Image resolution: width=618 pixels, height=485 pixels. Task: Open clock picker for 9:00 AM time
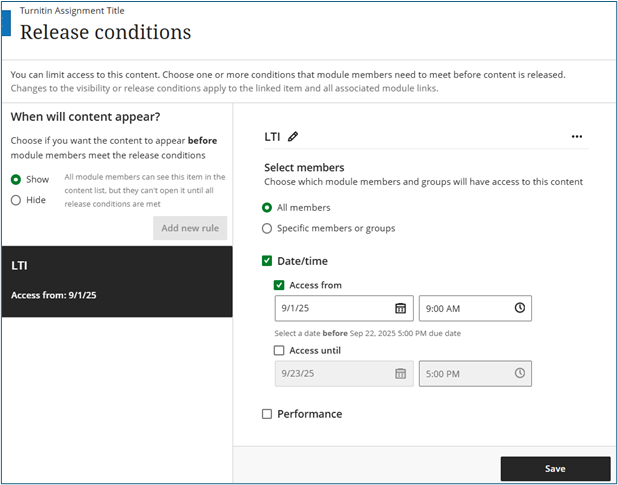519,308
